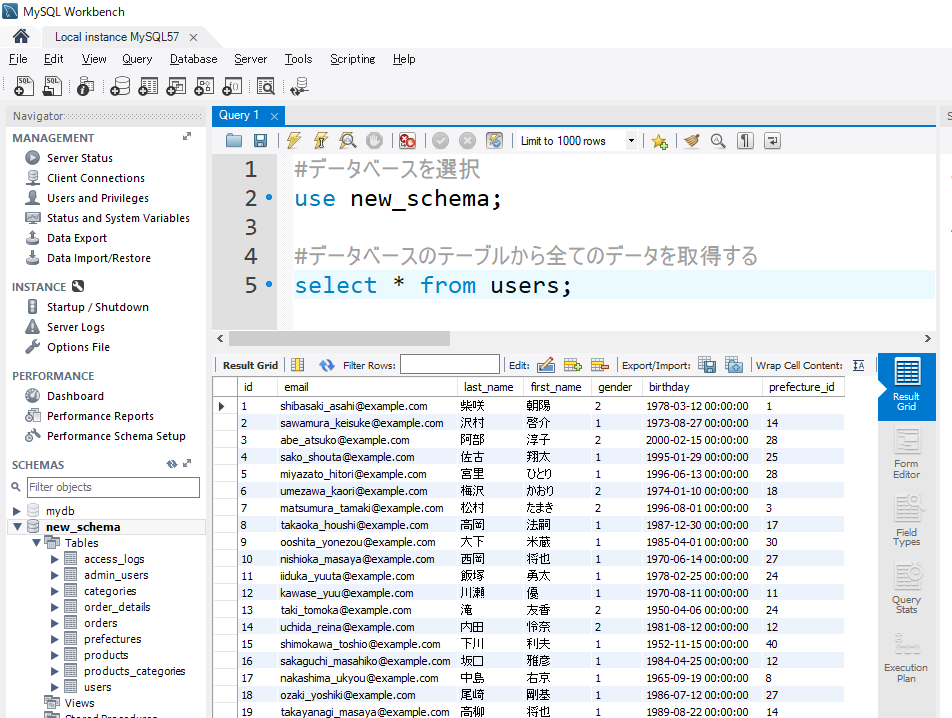Image resolution: width=952 pixels, height=718 pixels.
Task: Create a new view toolbar icon
Action: click(x=176, y=86)
